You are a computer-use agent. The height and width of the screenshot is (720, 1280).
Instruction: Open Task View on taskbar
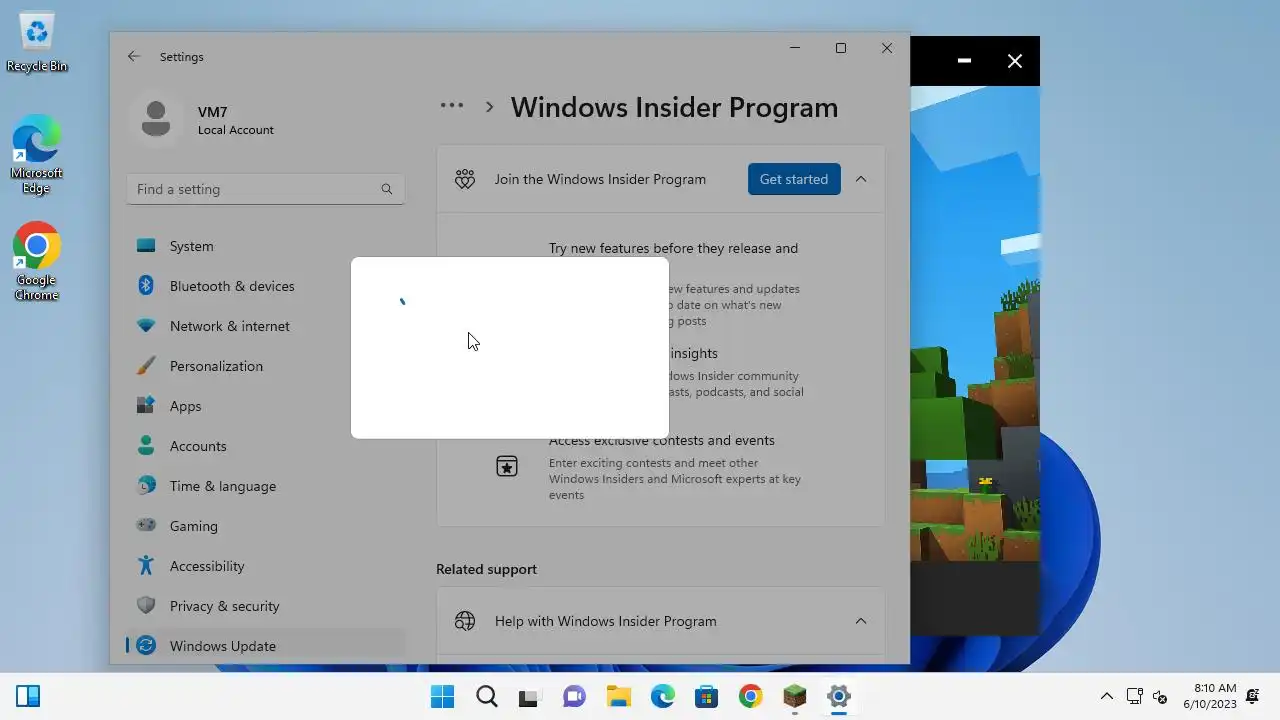pyautogui.click(x=530, y=696)
